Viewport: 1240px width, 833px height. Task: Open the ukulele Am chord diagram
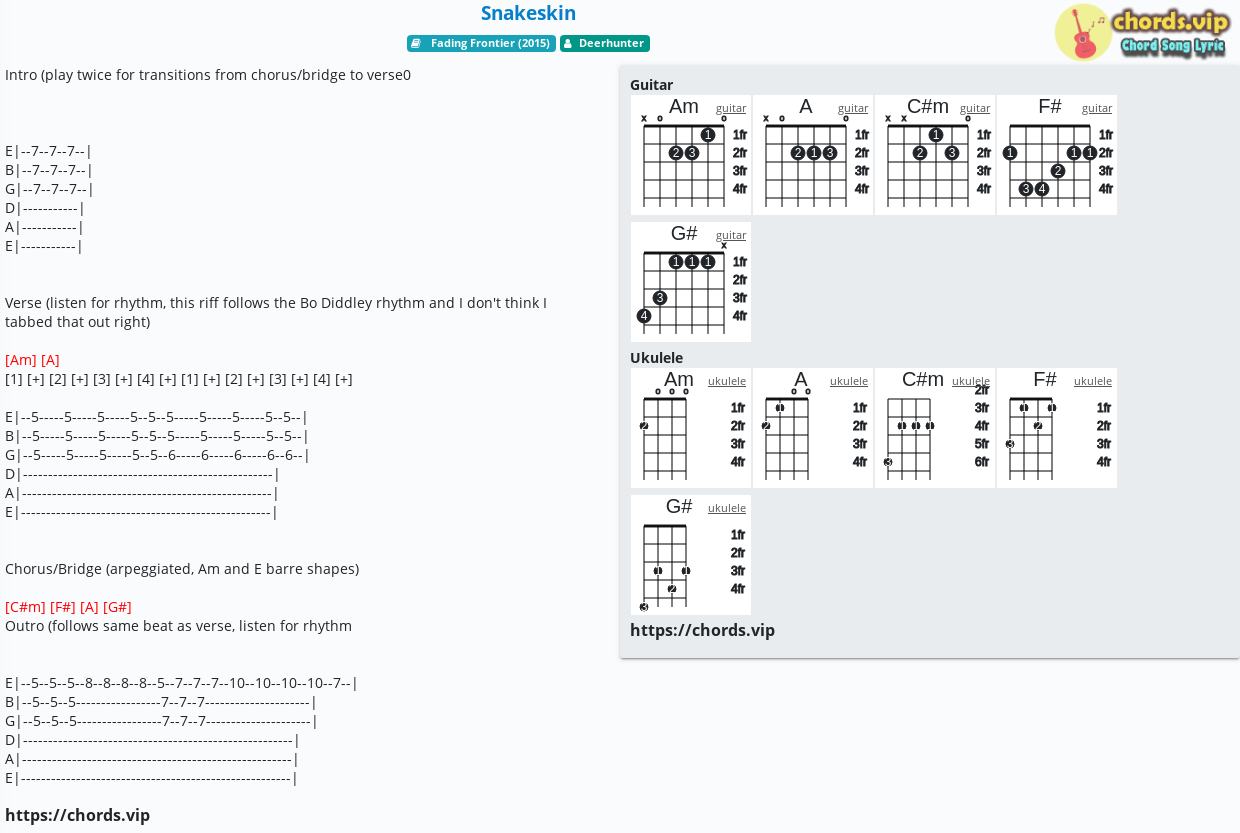691,428
